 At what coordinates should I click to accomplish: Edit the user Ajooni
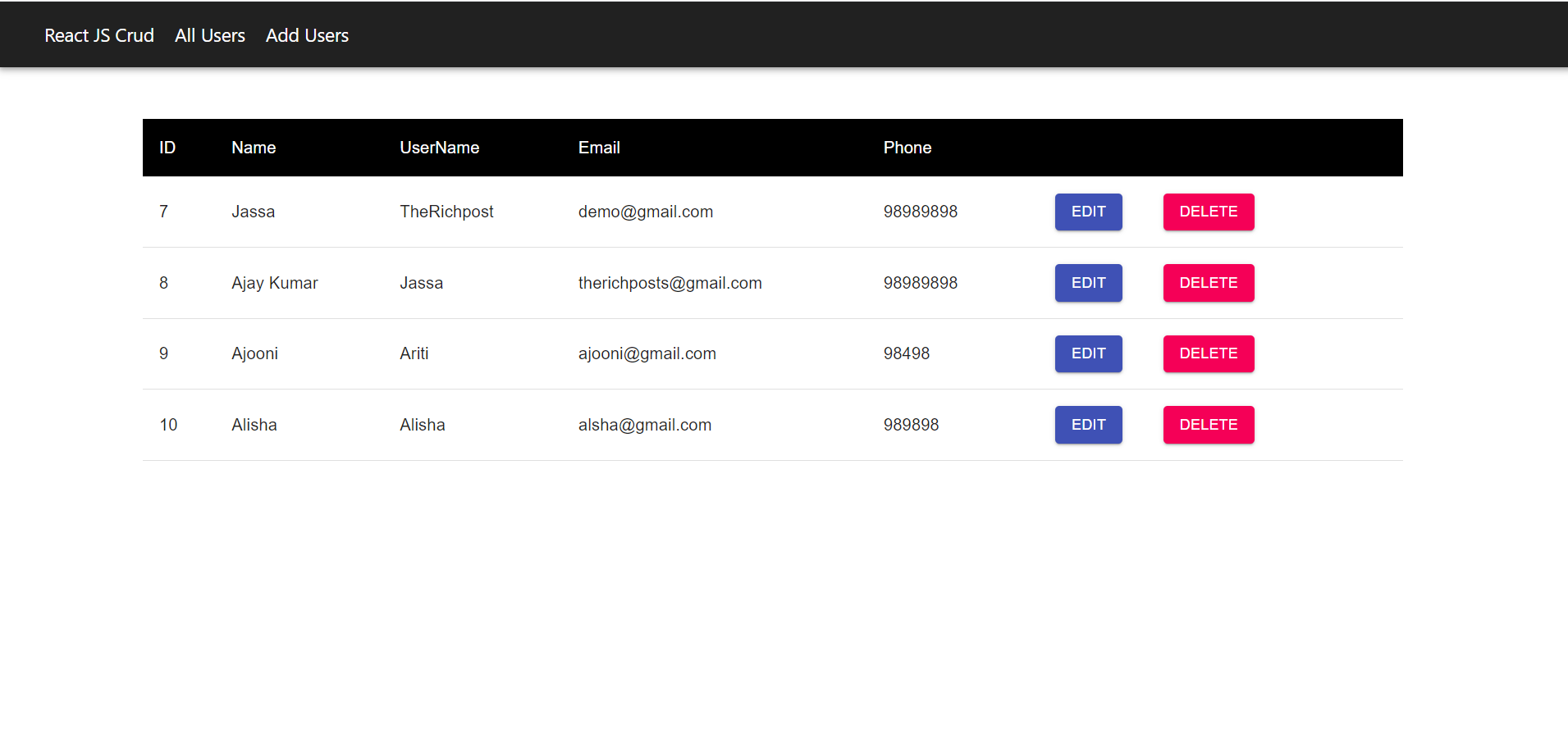1088,353
